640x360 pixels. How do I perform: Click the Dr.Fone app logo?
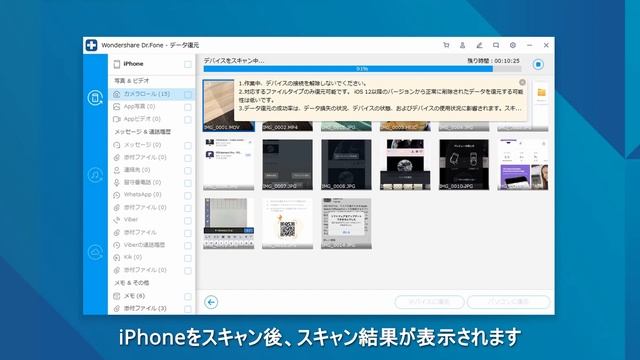(x=91, y=45)
